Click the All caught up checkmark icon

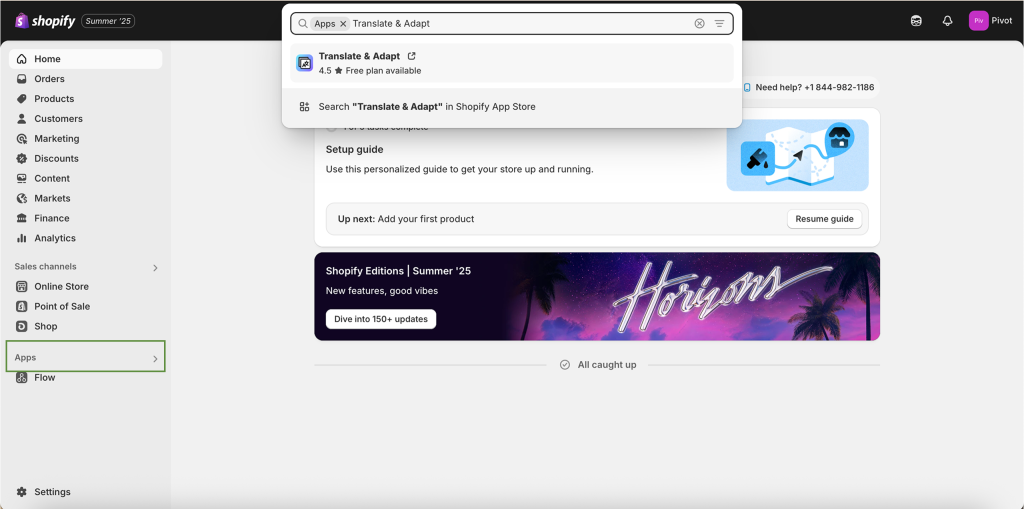(565, 365)
